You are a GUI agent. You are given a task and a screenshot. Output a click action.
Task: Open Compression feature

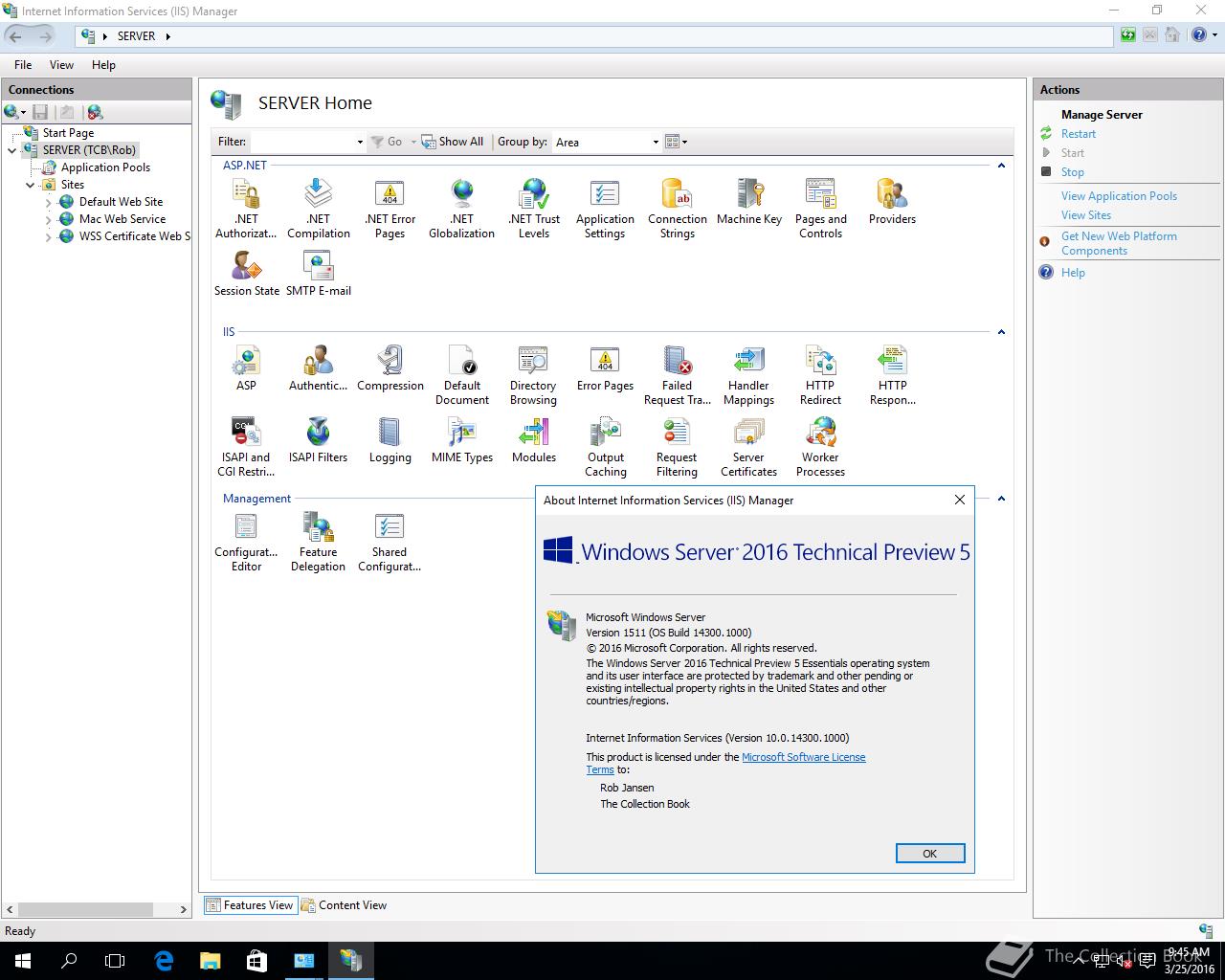point(390,367)
